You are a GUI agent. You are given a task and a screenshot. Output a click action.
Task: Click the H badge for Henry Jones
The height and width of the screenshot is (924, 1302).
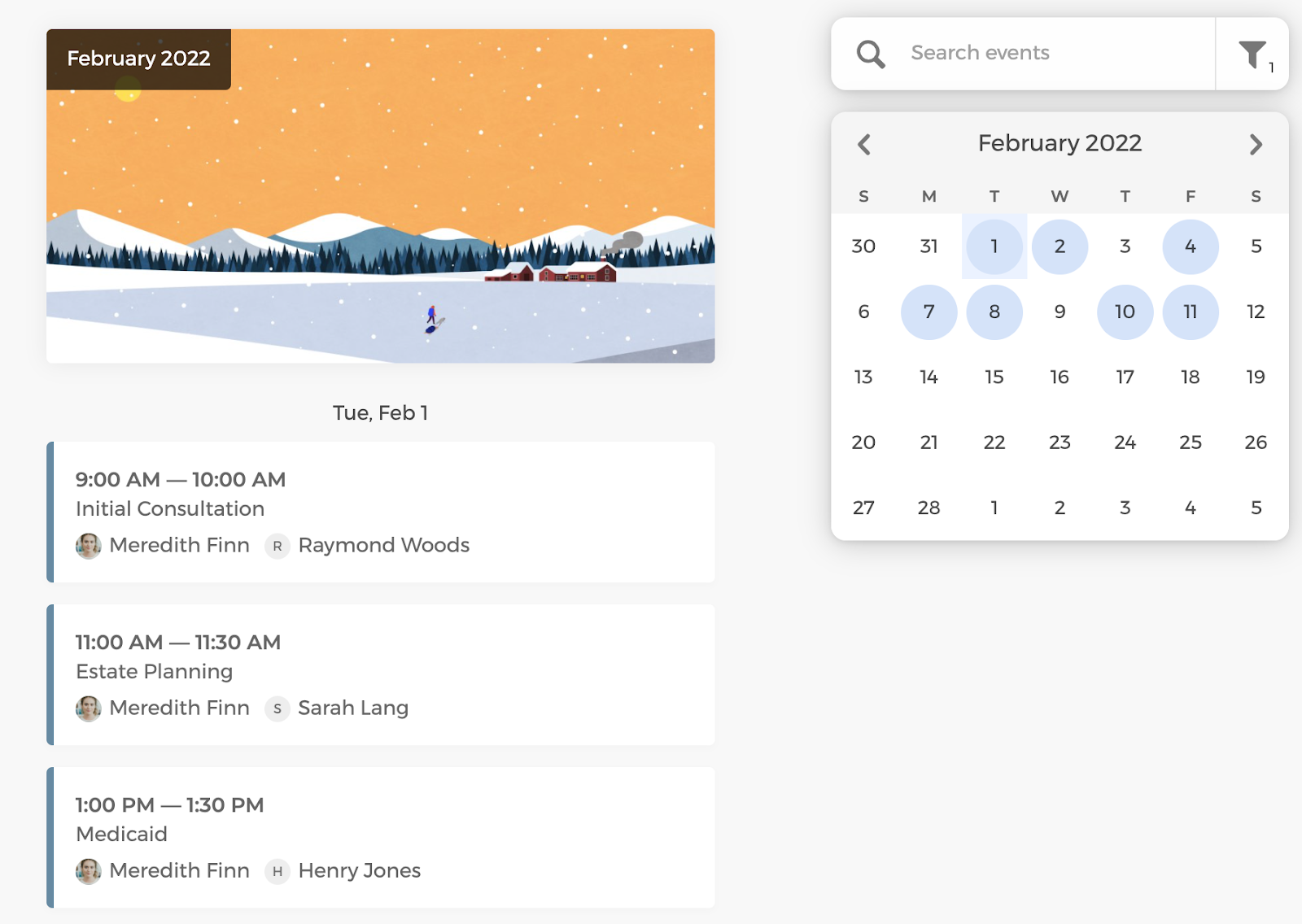coord(277,871)
